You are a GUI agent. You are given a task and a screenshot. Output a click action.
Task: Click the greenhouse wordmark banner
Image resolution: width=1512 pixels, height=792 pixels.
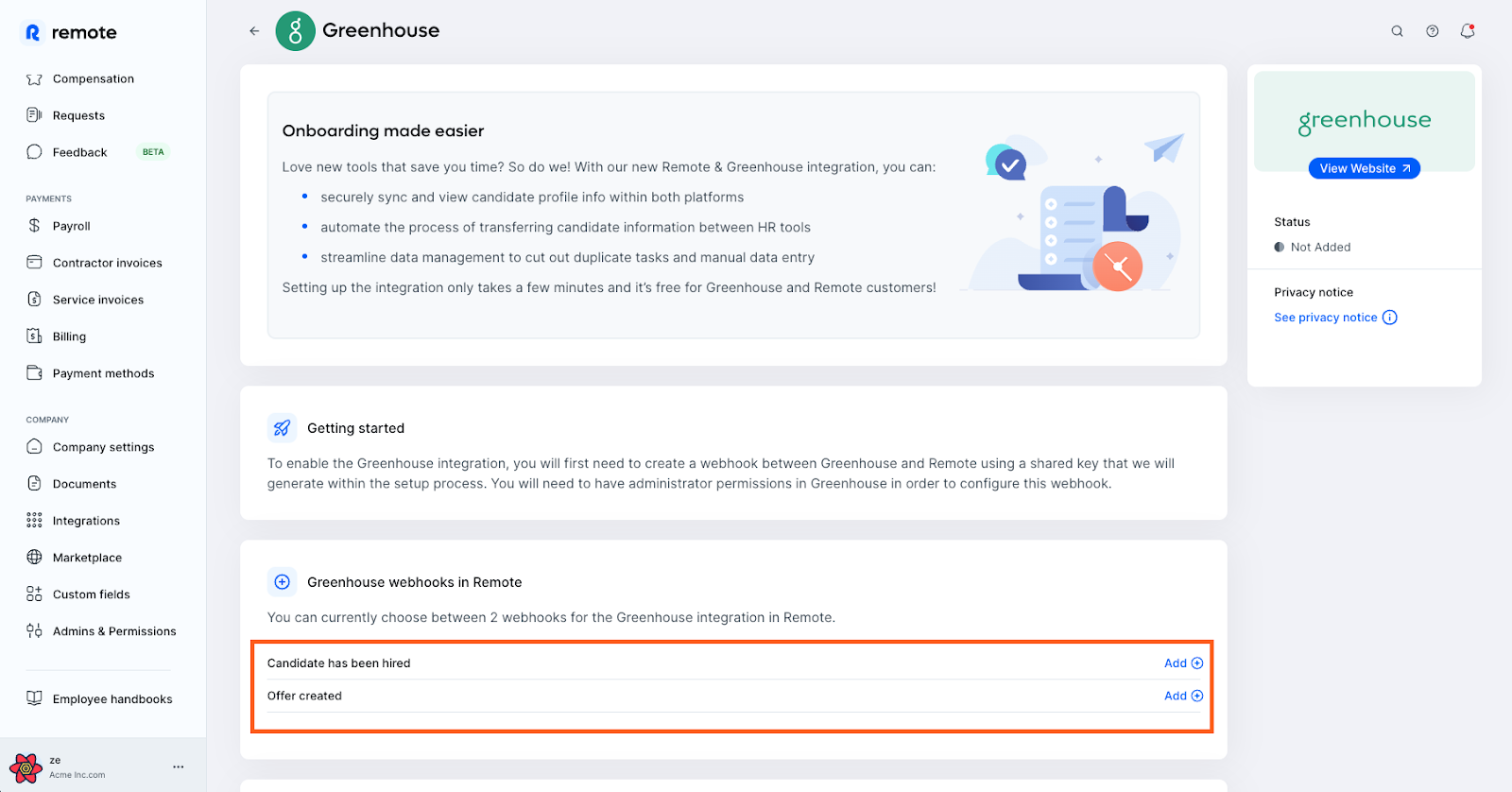1365,121
